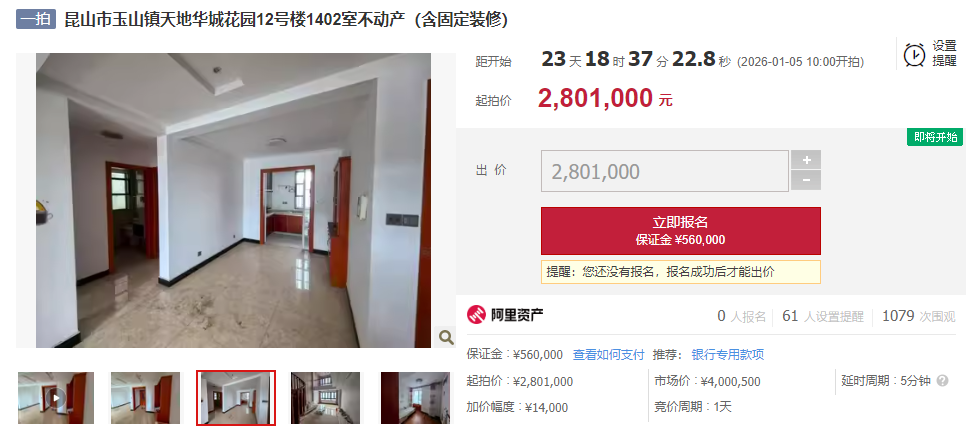Click the 立即报名 register button
Image resolution: width=966 pixels, height=441 pixels.
681,231
